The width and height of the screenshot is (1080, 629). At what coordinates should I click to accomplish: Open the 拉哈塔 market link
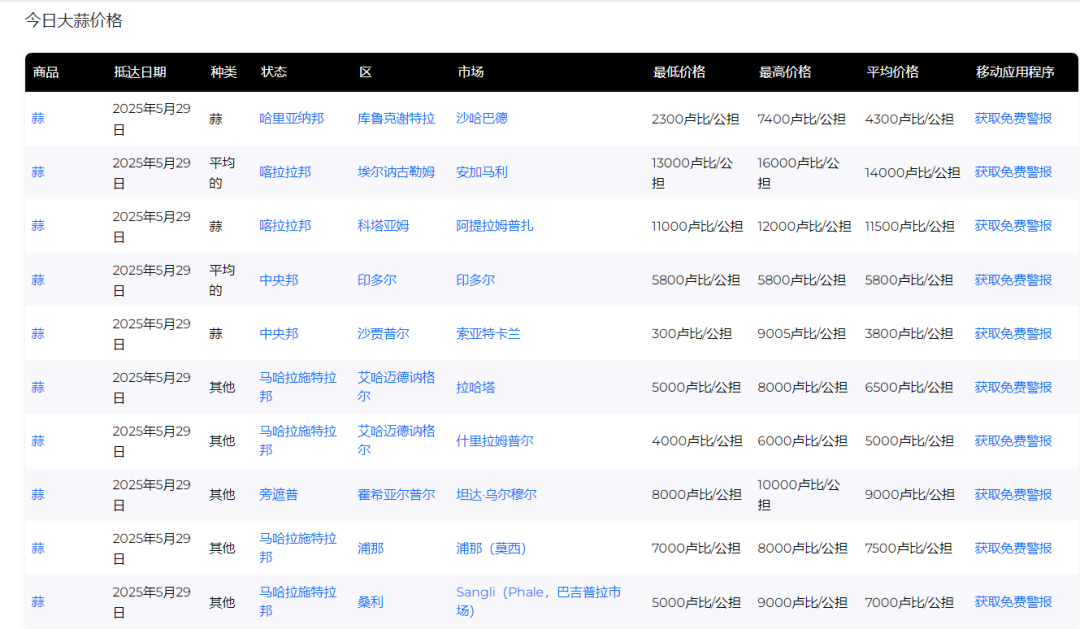coord(475,388)
